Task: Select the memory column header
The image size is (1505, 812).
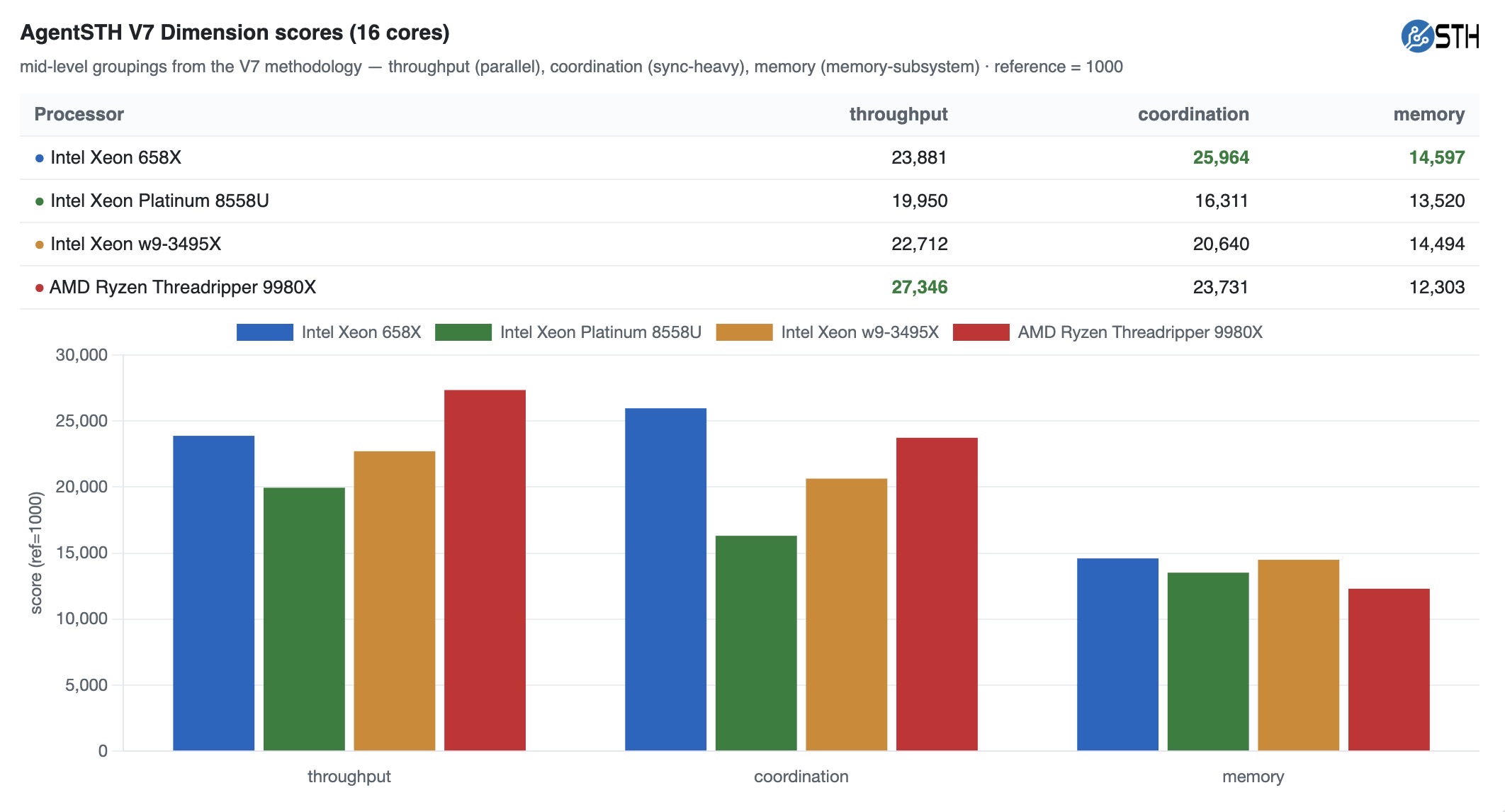Action: [1428, 114]
